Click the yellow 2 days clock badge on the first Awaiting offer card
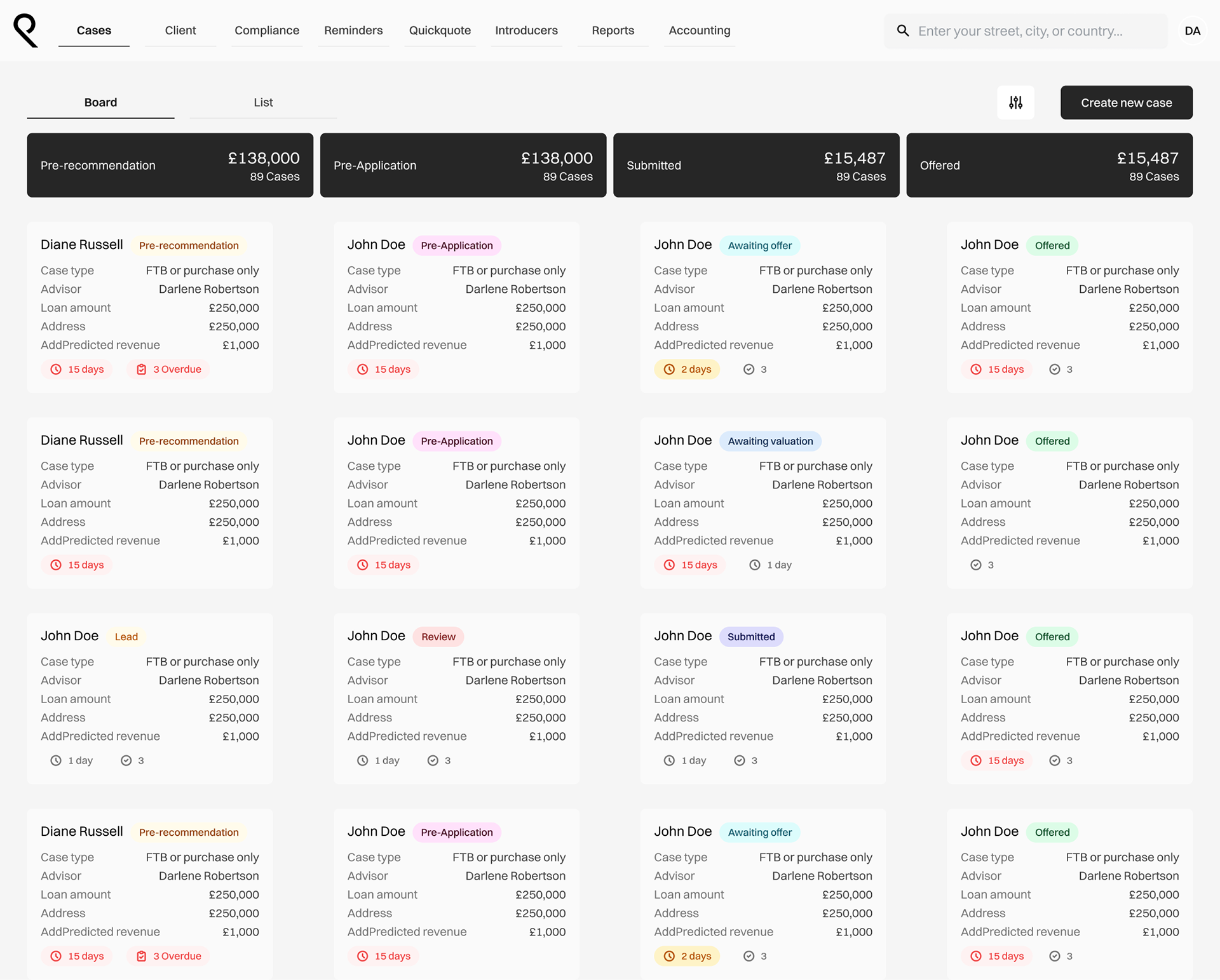Image resolution: width=1220 pixels, height=980 pixels. 687,369
